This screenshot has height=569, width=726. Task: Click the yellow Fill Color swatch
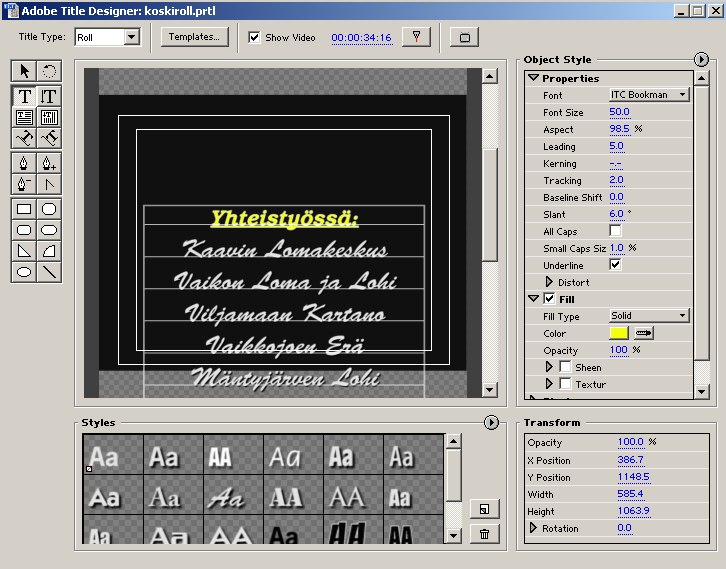[619, 333]
